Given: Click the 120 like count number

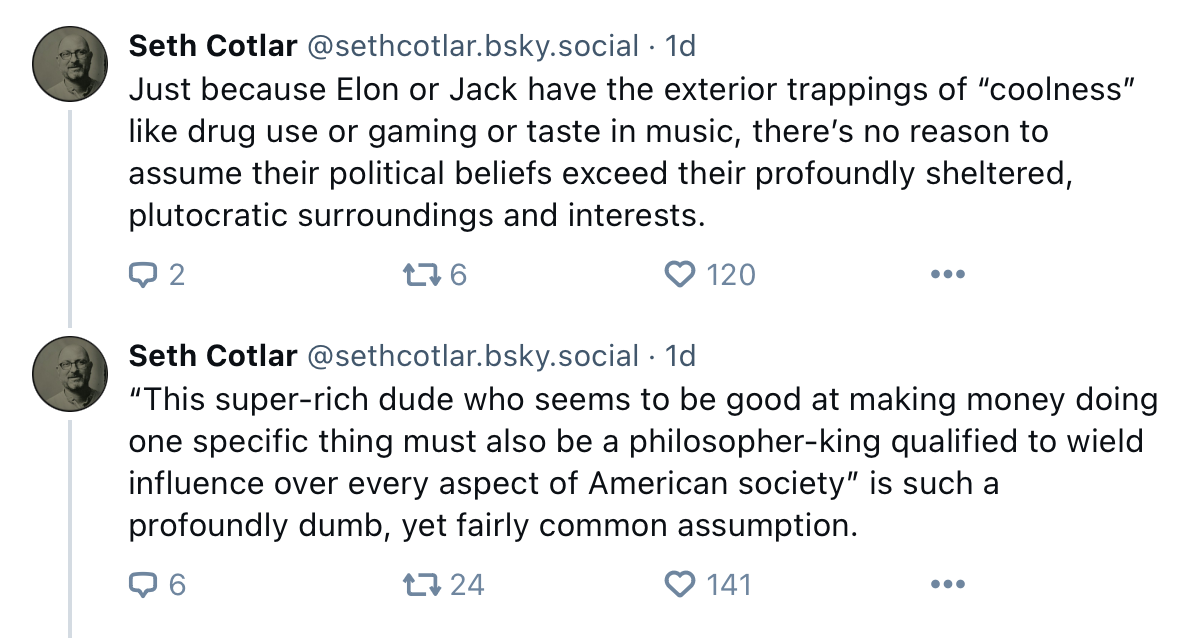Looking at the screenshot, I should tap(731, 274).
